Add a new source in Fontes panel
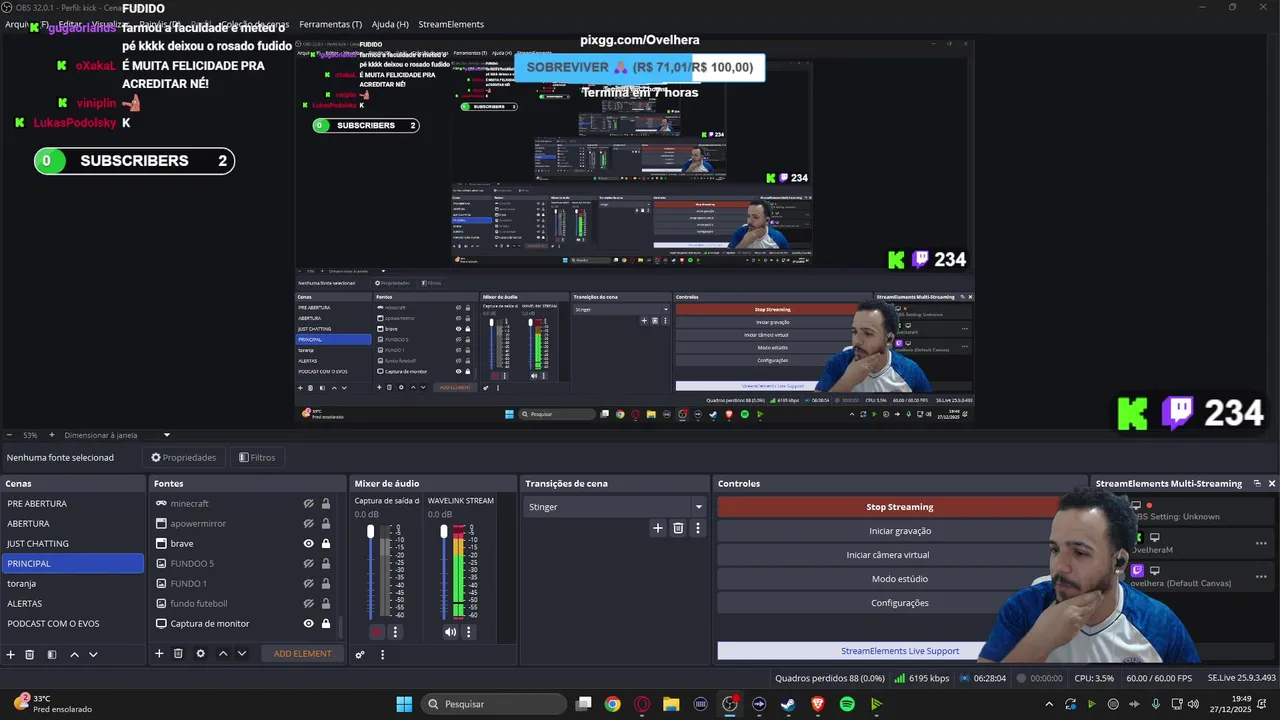 [x=159, y=653]
